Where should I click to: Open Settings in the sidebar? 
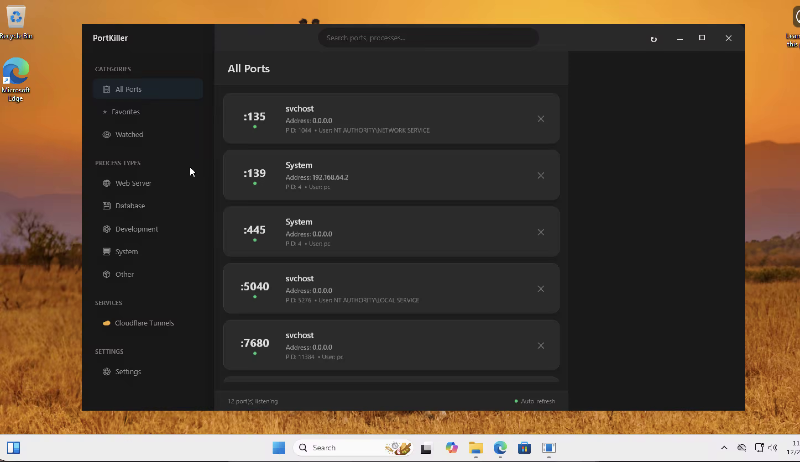[128, 371]
